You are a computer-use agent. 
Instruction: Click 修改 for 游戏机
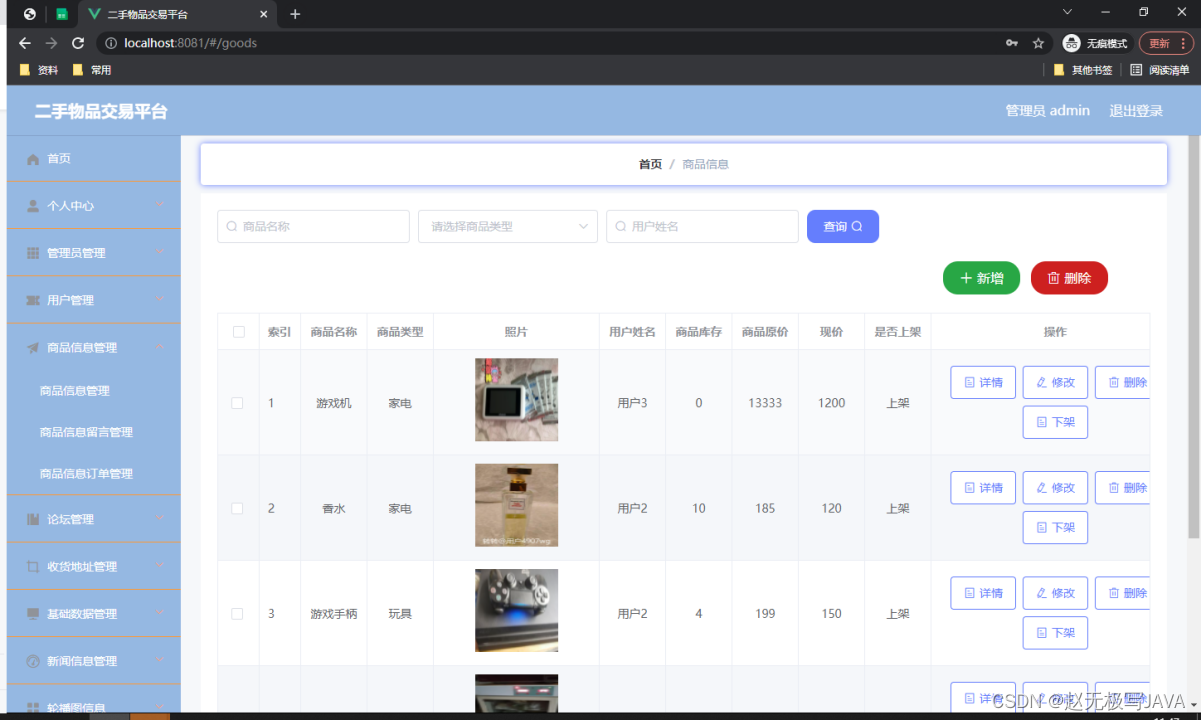point(1055,382)
